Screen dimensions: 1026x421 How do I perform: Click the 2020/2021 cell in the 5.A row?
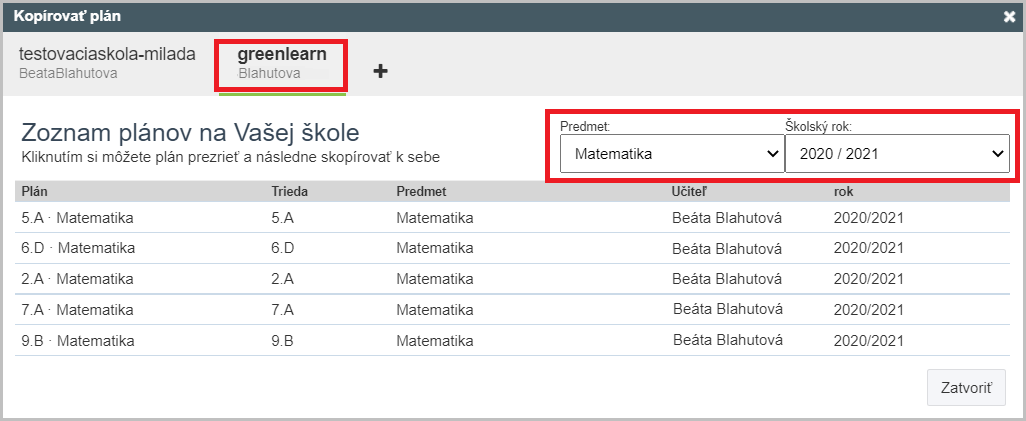[869, 217]
